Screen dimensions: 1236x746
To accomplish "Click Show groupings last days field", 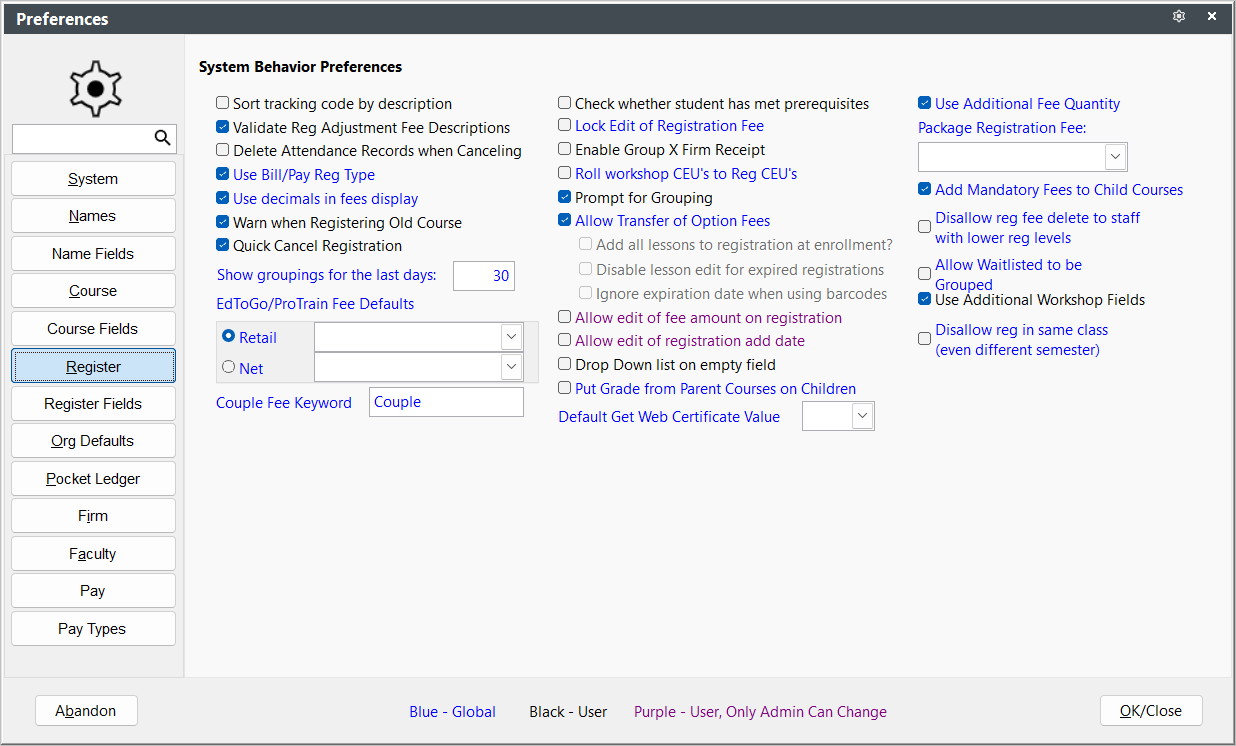I will (484, 276).
